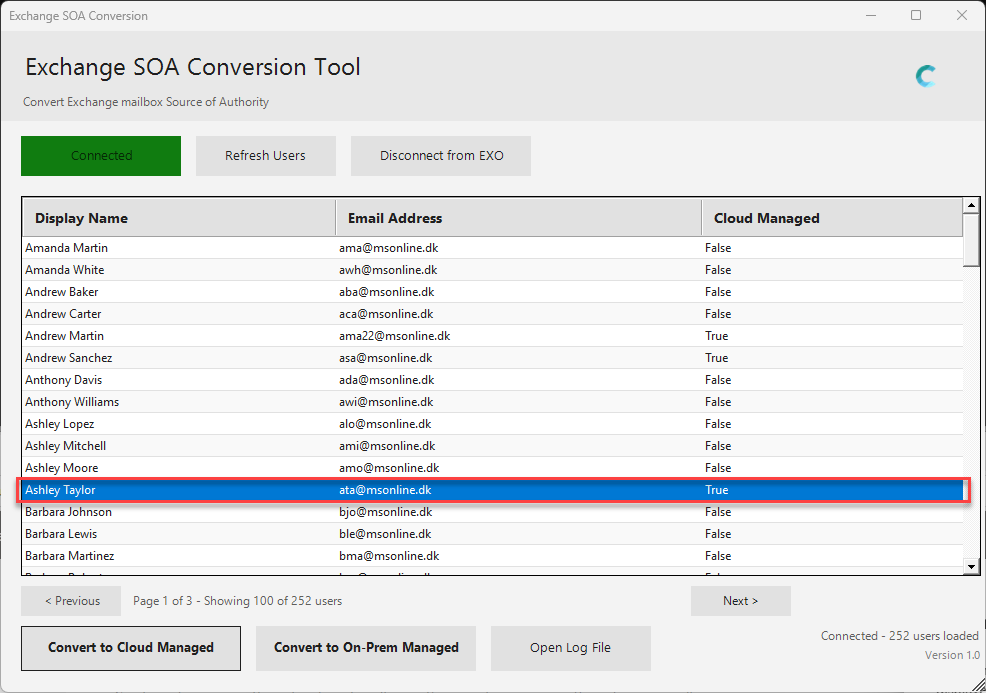
Task: Convert selected user to Cloud Managed
Action: pos(131,648)
